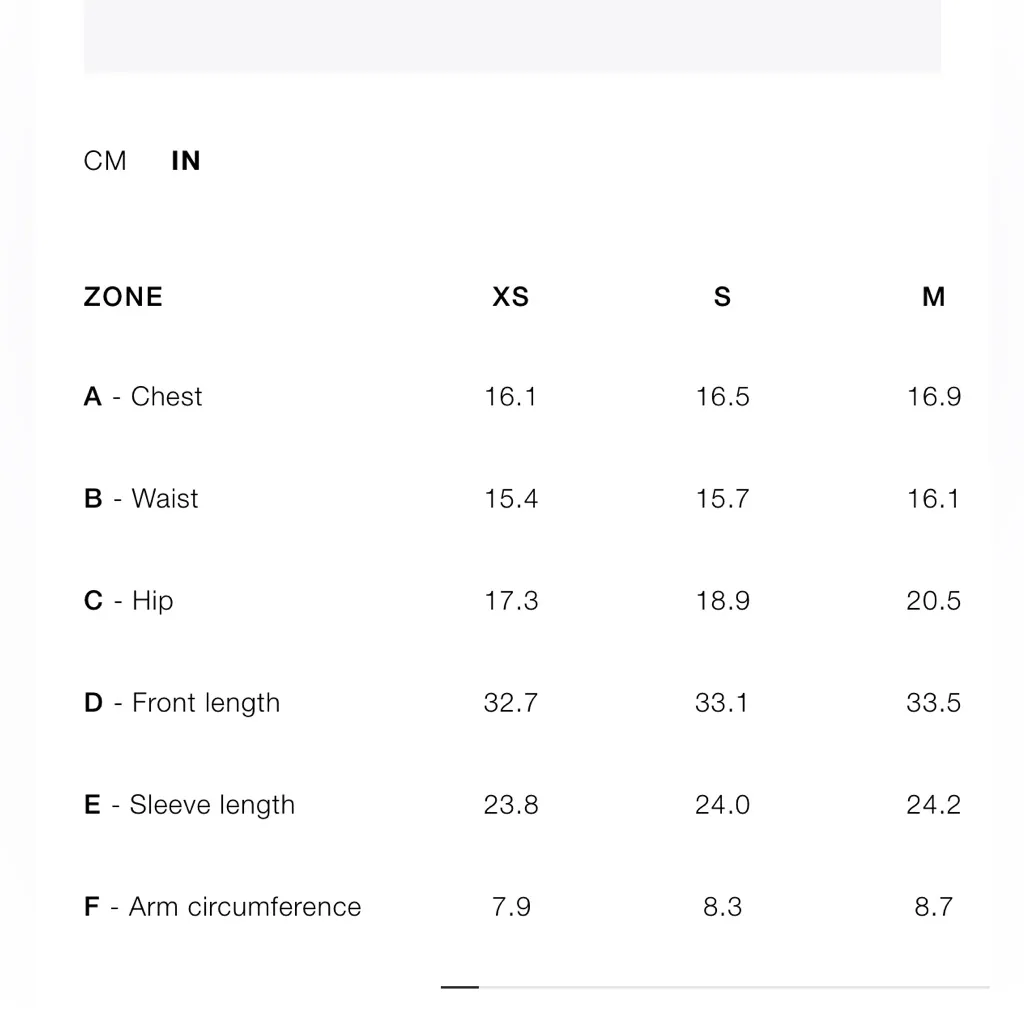This screenshot has width=1024, height=1024.
Task: Select the S size column header
Action: point(722,297)
